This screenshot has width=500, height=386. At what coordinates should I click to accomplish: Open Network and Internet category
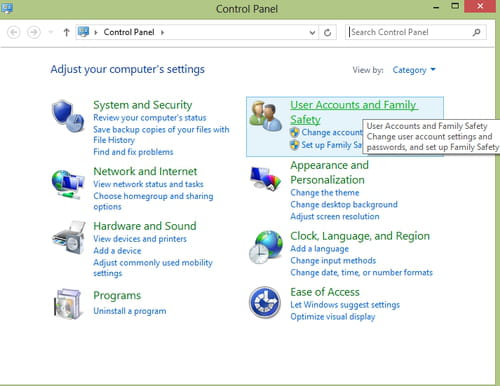(145, 171)
